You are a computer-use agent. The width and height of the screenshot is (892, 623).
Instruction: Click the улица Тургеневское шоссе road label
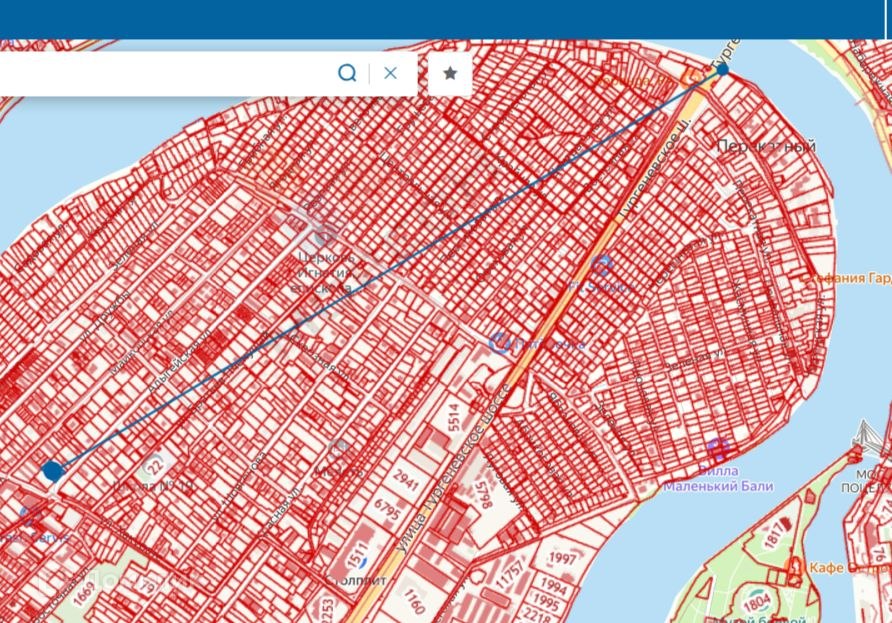pyautogui.click(x=453, y=469)
